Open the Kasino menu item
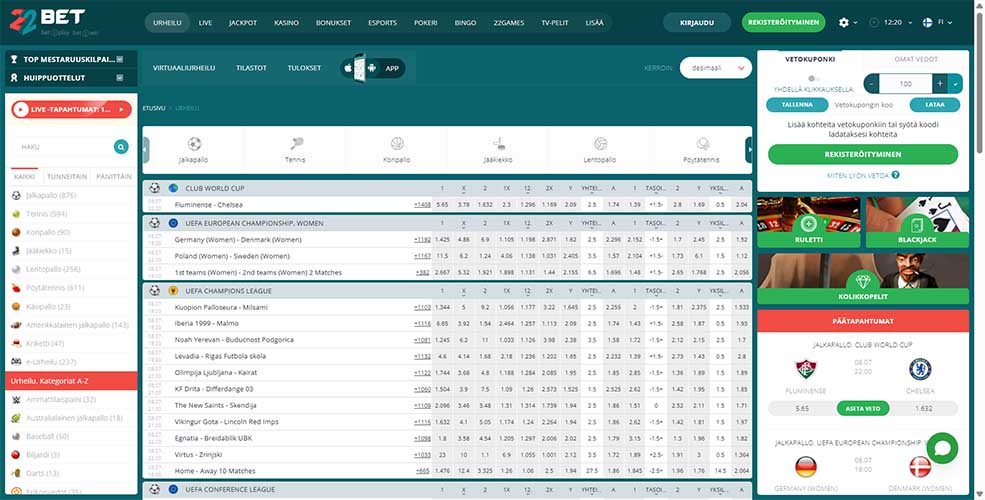The height and width of the screenshot is (500, 985). [286, 23]
